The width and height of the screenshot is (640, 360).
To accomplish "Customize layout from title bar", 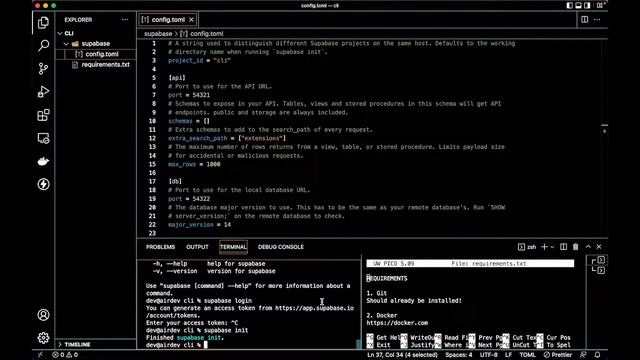I will [x=600, y=5].
